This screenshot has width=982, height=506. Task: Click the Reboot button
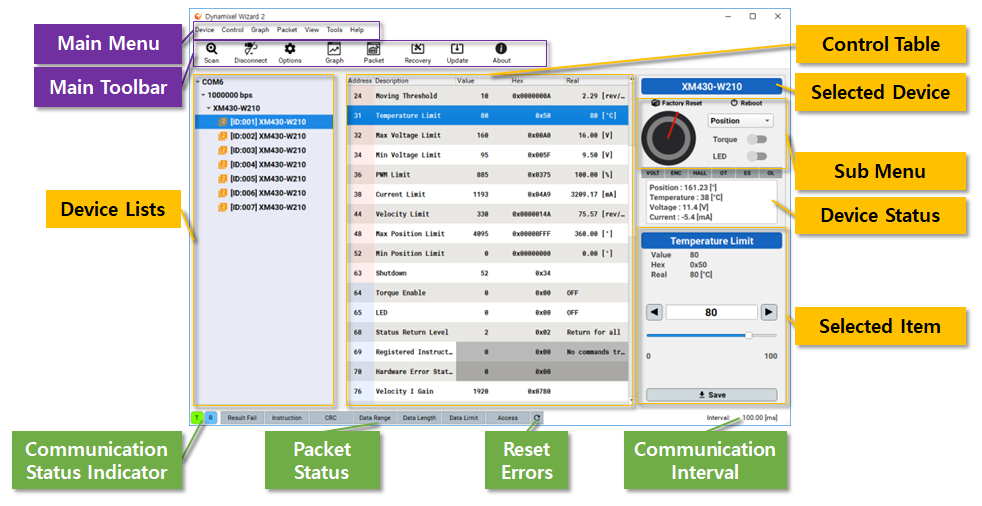click(747, 103)
